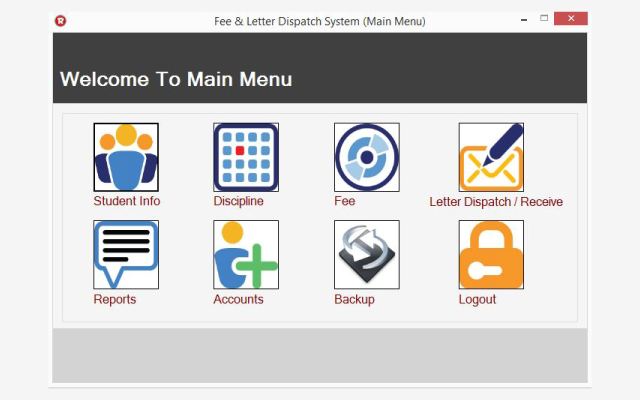Open the Reports speech bubble icon
Image resolution: width=640 pixels, height=400 pixels.
126,255
